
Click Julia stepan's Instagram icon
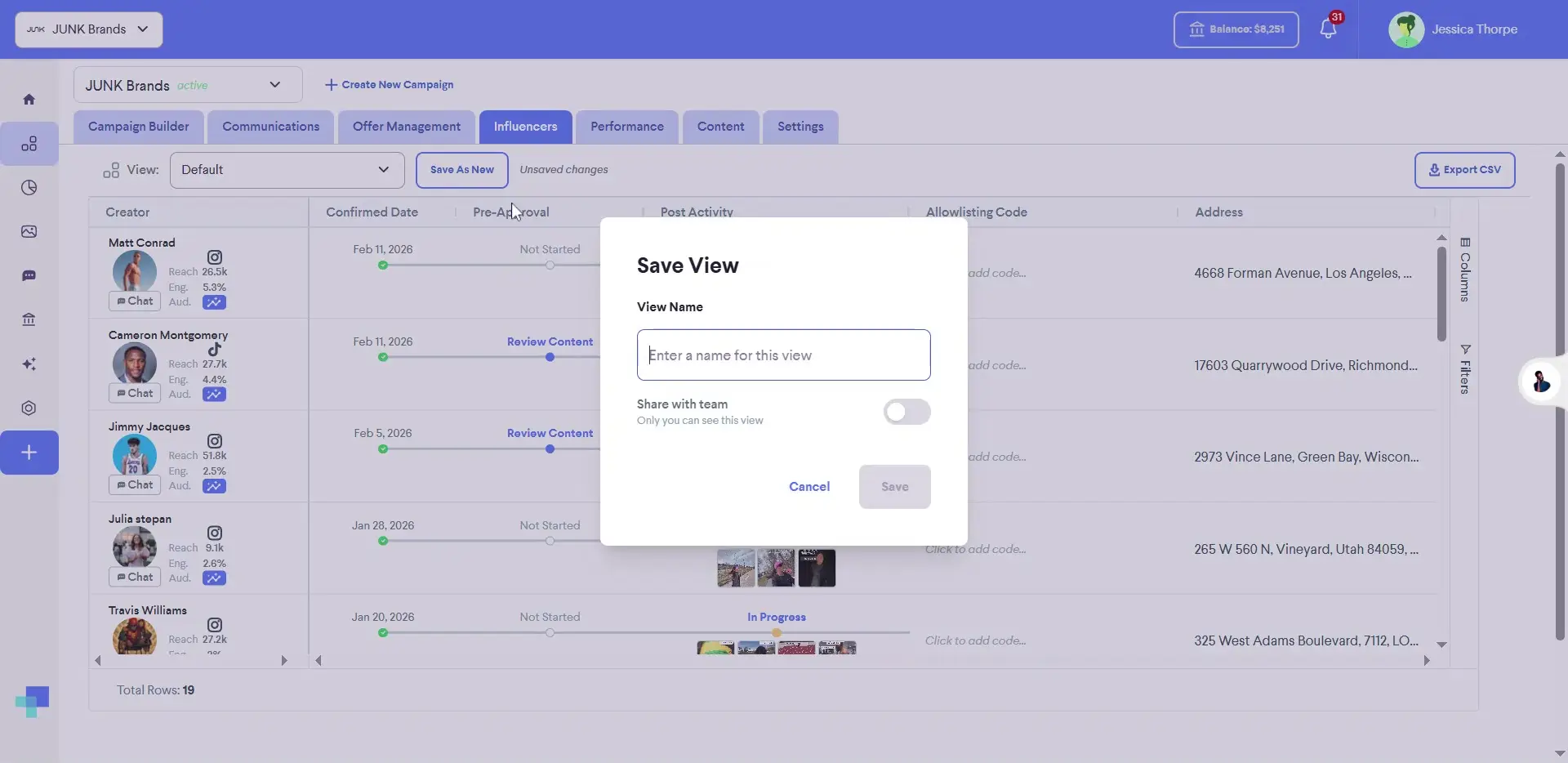[x=215, y=533]
